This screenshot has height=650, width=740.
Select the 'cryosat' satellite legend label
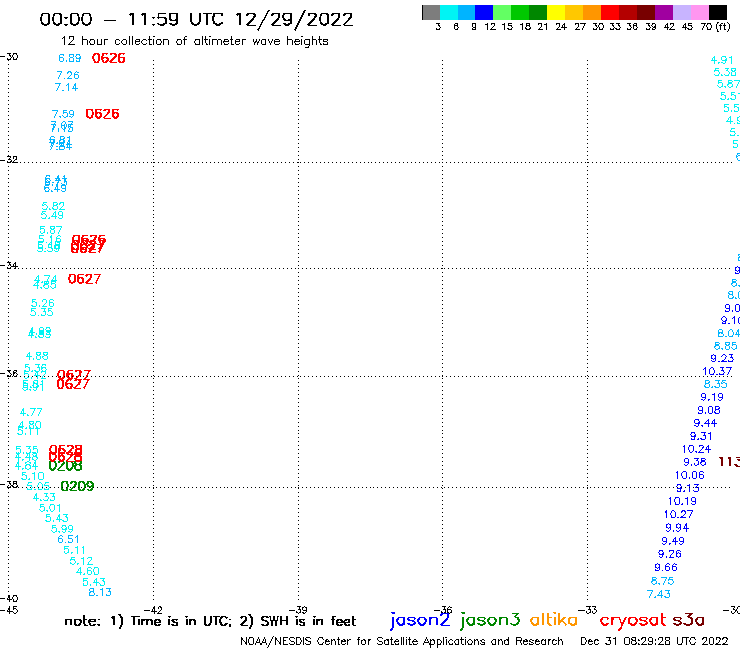click(x=633, y=620)
